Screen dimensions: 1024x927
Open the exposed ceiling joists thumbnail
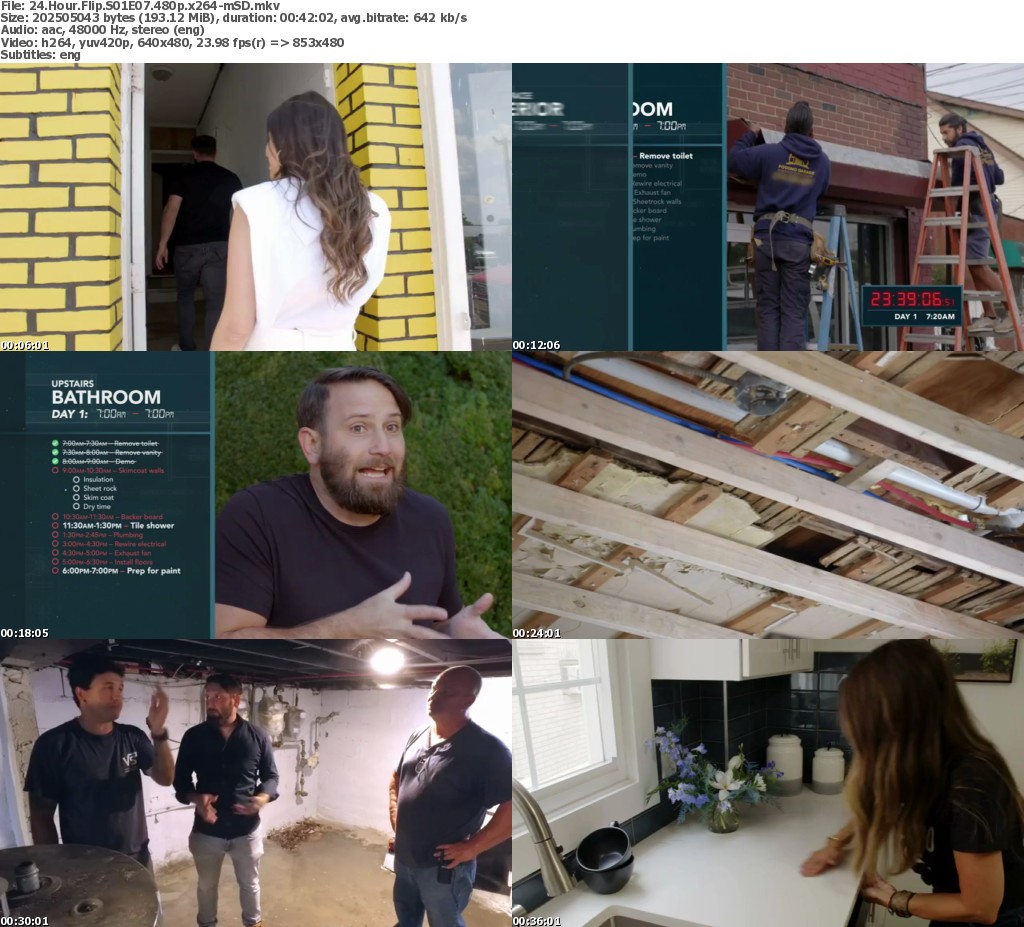768,495
